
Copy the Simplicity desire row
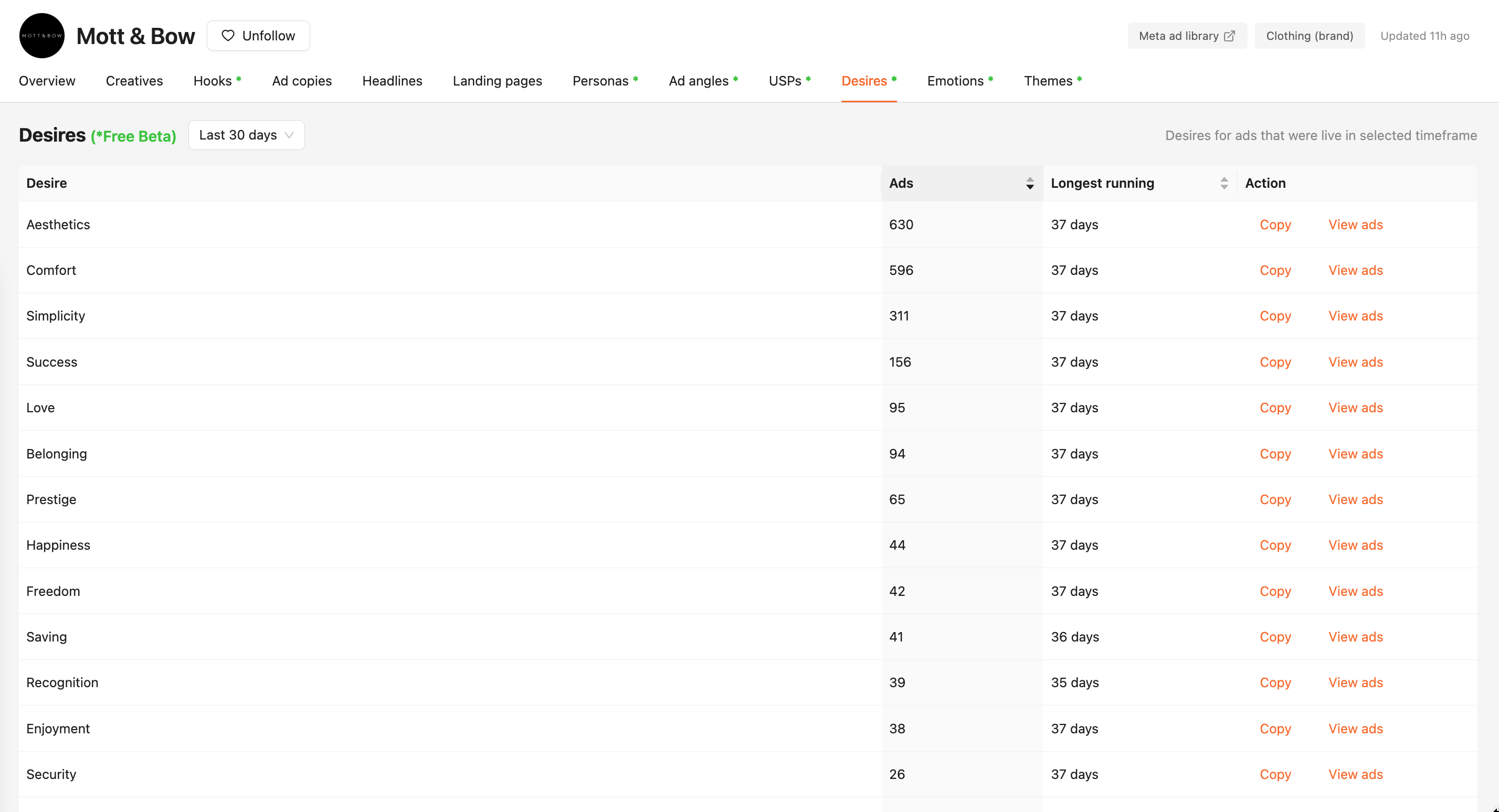pos(1275,316)
